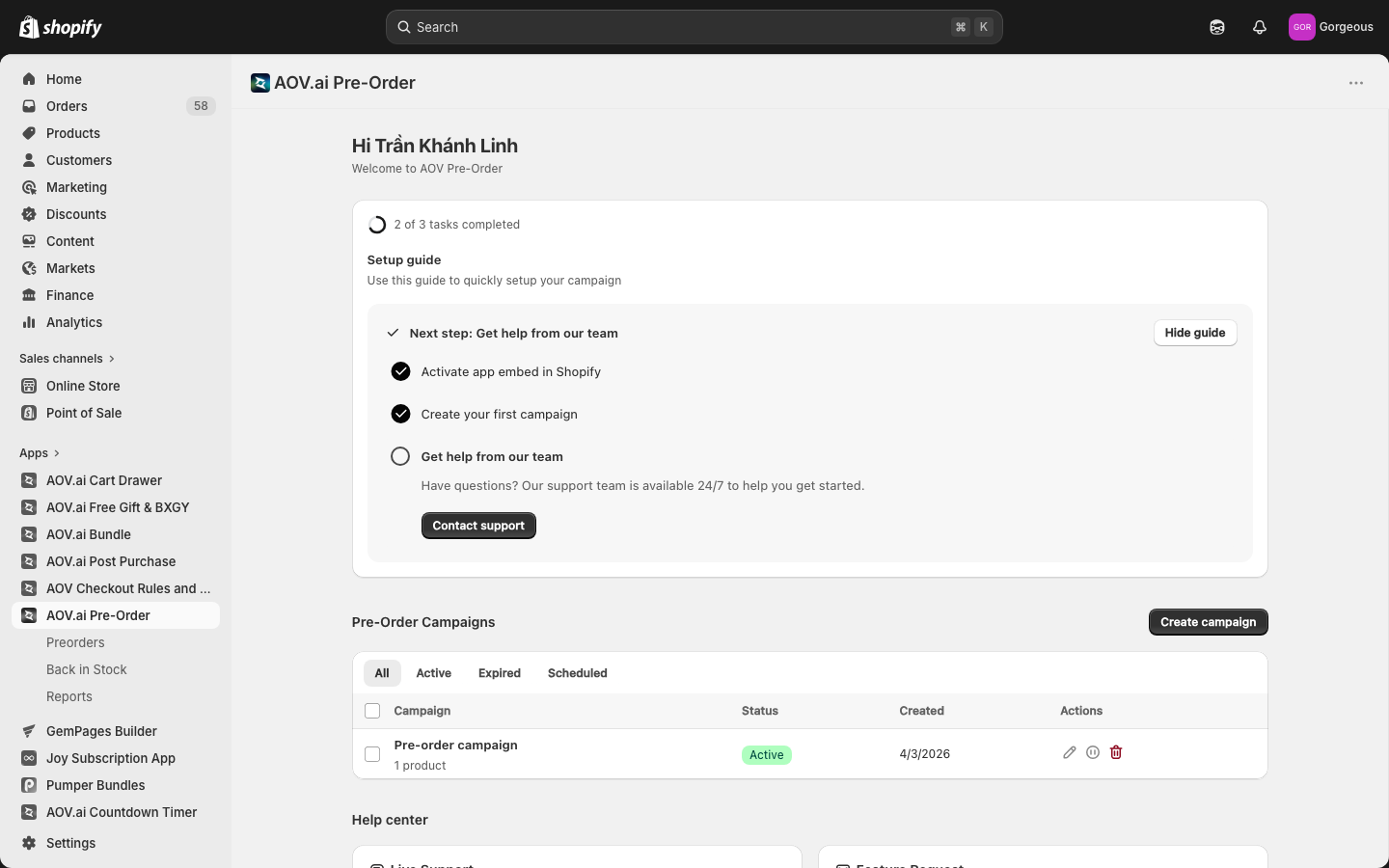Collapse the Next step guide chevron
Image resolution: width=1389 pixels, height=868 pixels.
[393, 333]
